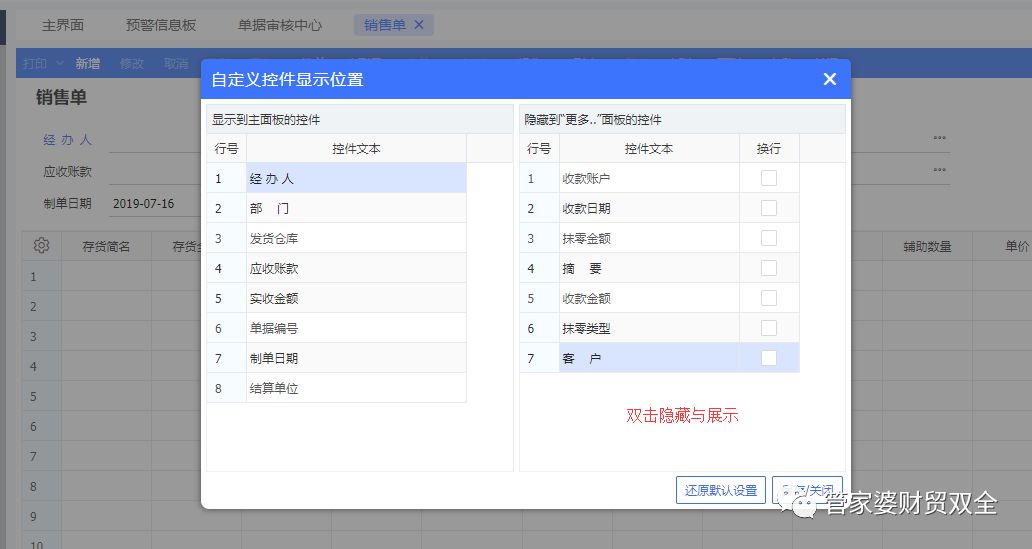This screenshot has width=1032, height=549.
Task: Select the 发货仓库 row in displayed controls
Action: click(x=355, y=239)
